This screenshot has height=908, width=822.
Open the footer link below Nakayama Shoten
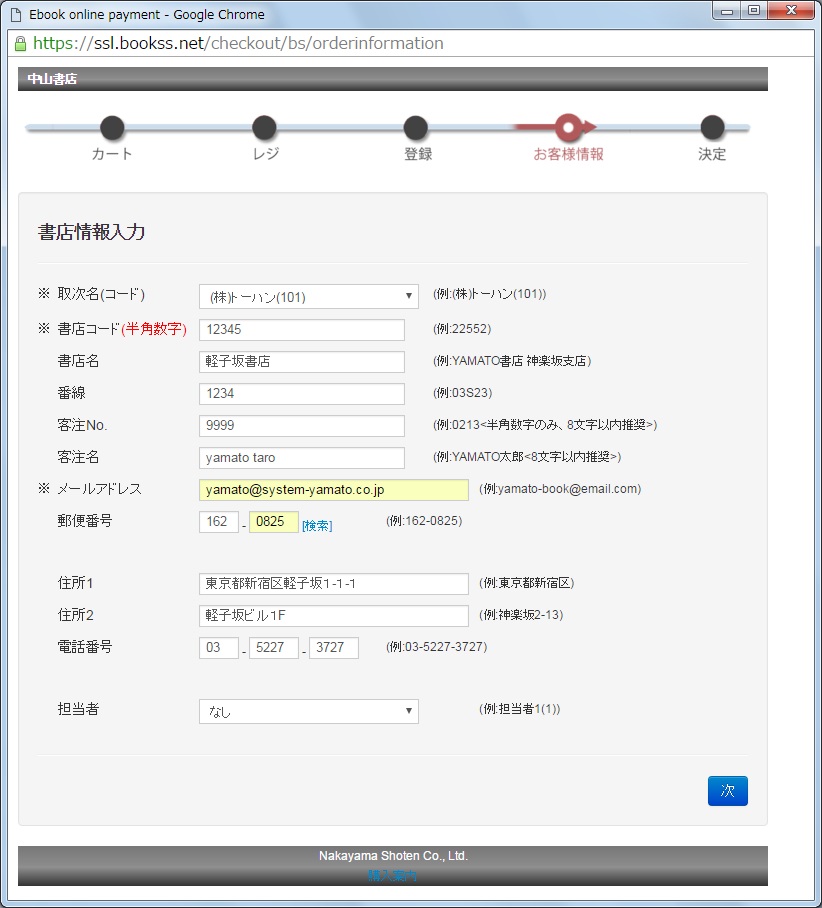tap(394, 874)
